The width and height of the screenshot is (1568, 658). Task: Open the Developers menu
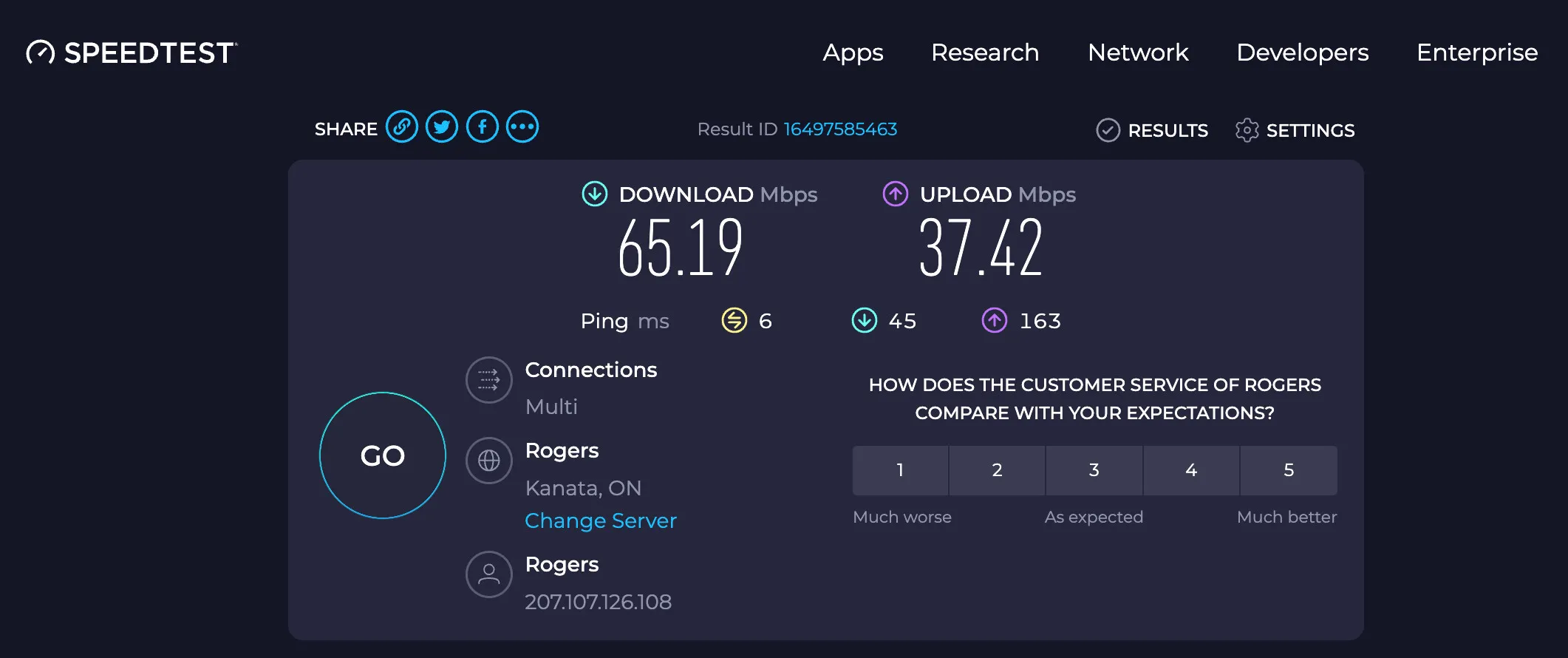(x=1303, y=52)
